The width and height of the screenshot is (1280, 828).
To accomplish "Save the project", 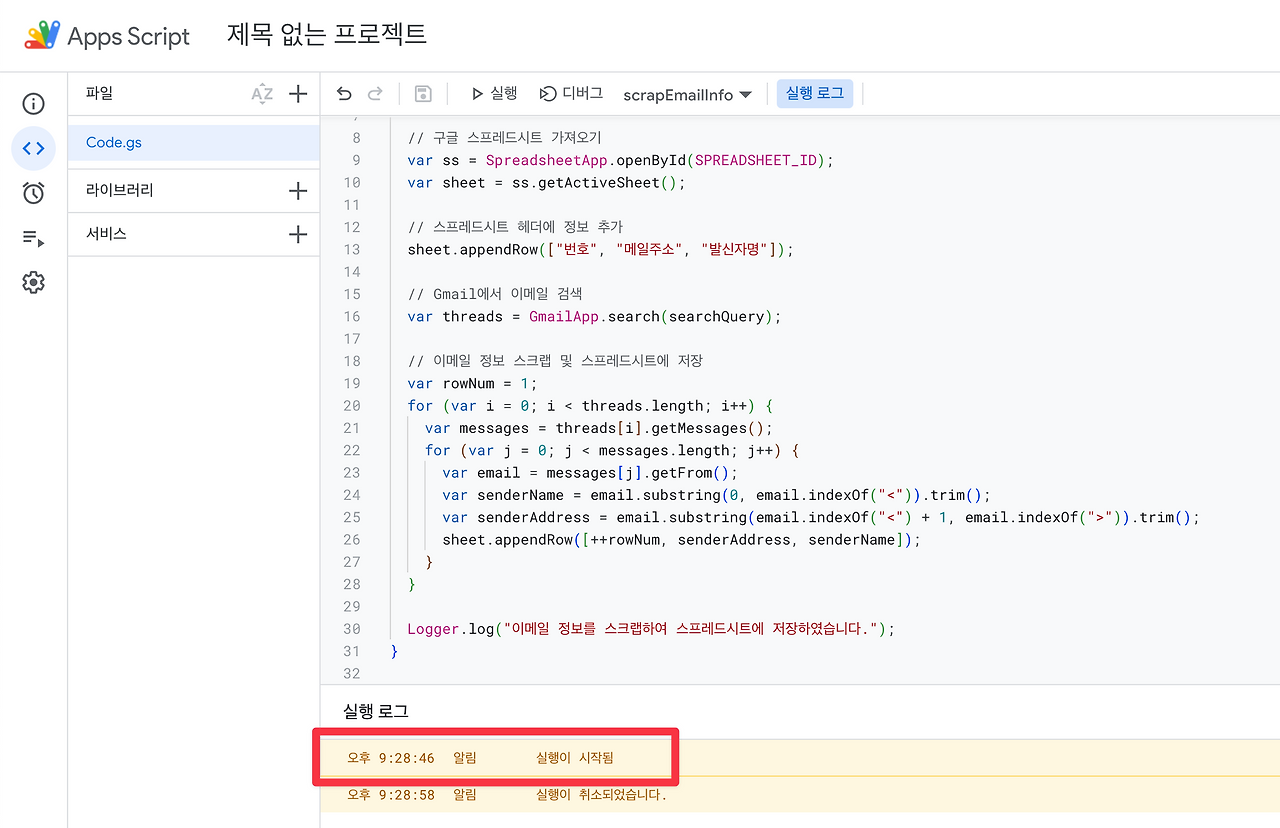I will click(422, 93).
